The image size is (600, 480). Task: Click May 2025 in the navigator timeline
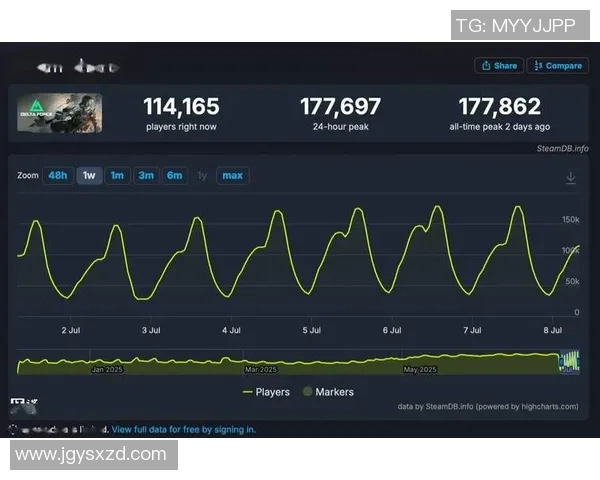(x=419, y=369)
